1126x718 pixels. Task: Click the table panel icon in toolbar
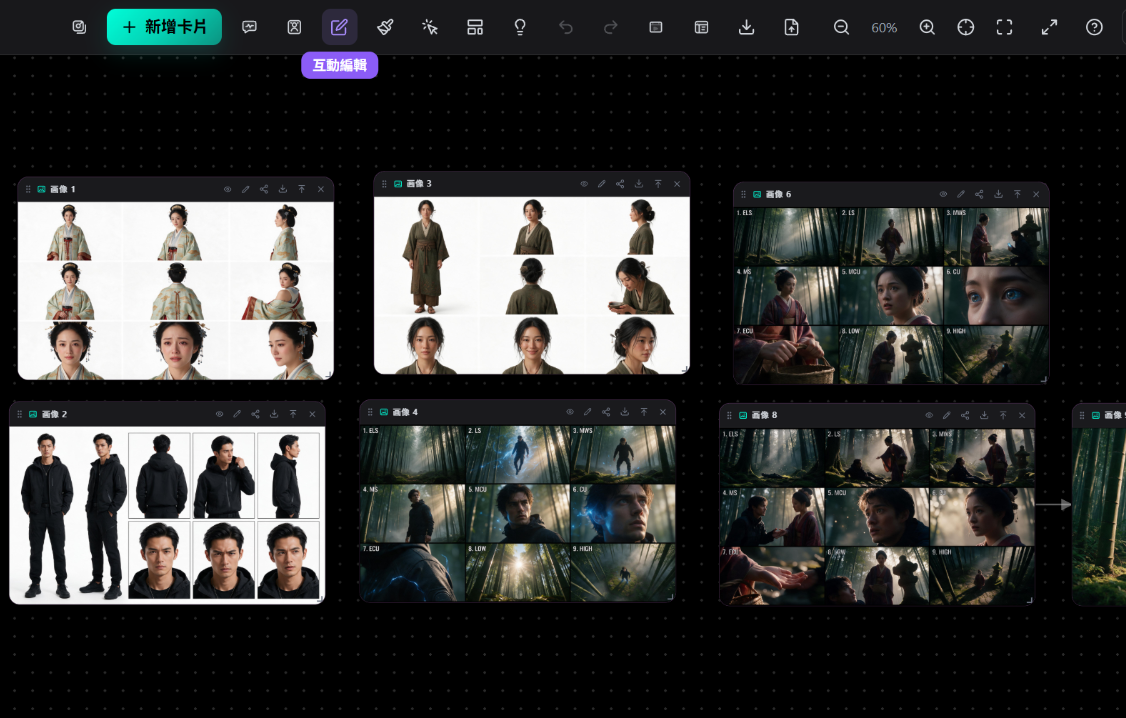(x=702, y=27)
